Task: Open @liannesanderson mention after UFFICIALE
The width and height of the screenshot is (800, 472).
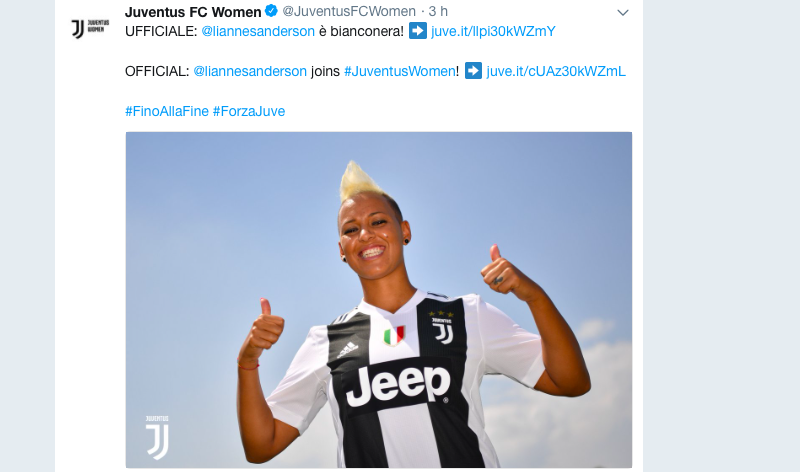Action: tap(258, 31)
